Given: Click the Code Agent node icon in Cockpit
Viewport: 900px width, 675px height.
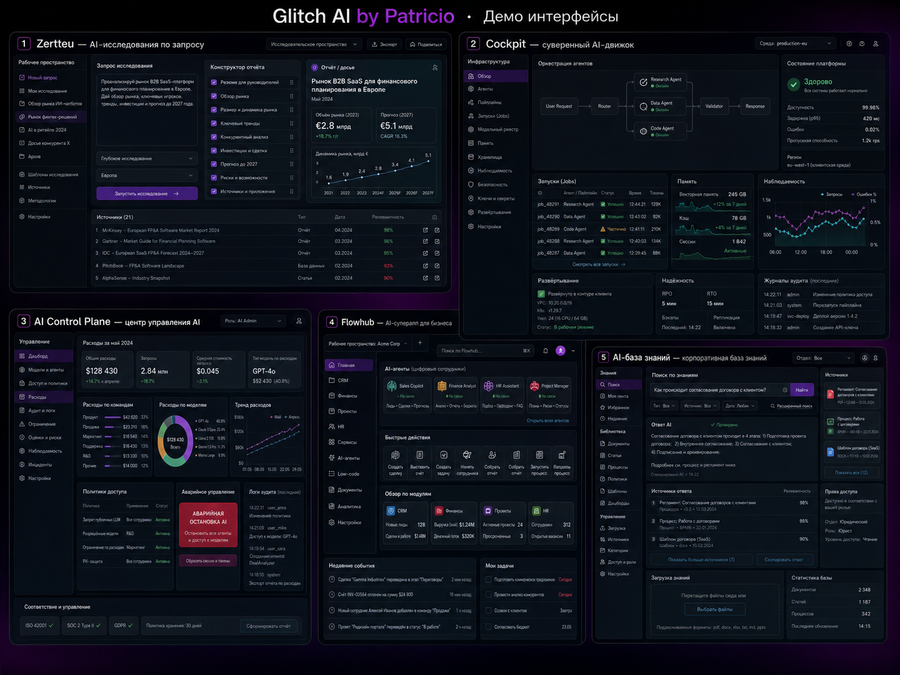Looking at the screenshot, I should (643, 131).
